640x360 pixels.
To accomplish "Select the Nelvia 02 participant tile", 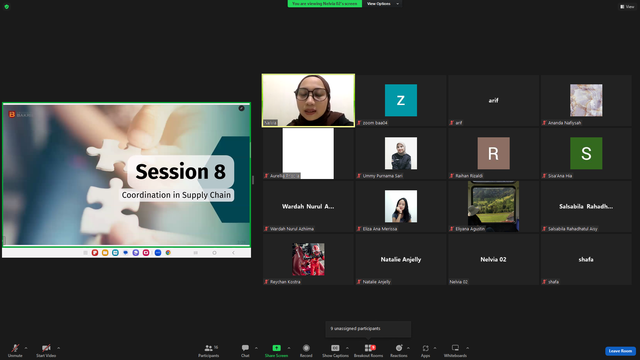I will [x=493, y=260].
